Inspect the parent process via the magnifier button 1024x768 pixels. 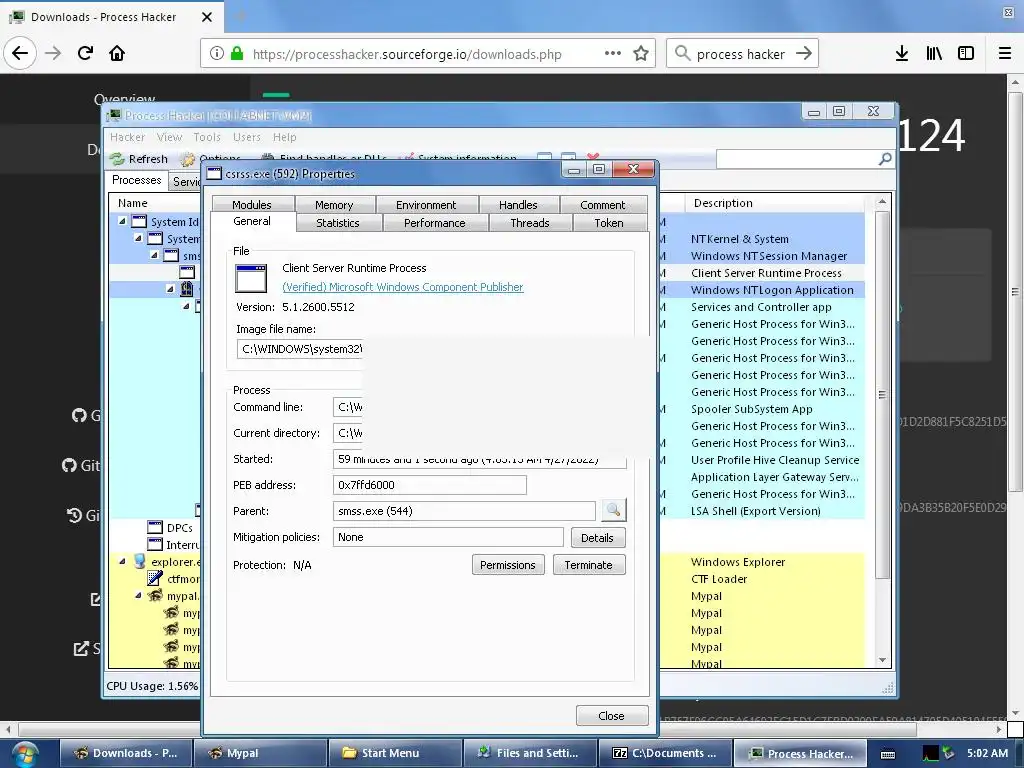tap(613, 510)
